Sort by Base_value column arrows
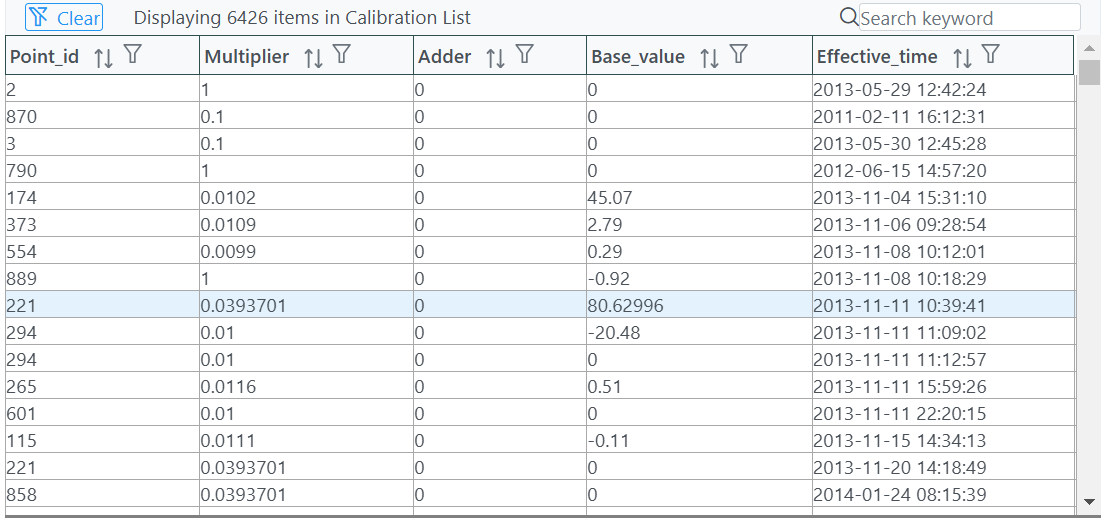The width and height of the screenshot is (1103, 518). [x=710, y=58]
